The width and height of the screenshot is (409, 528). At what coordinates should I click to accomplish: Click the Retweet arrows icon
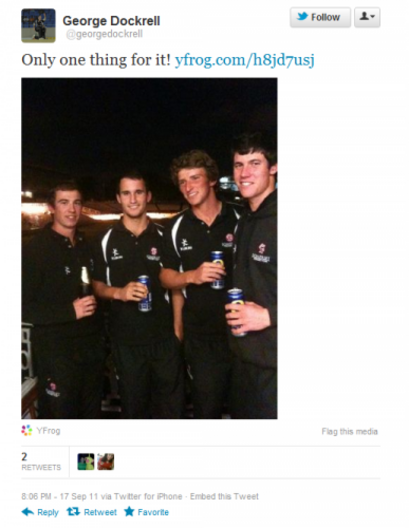pyautogui.click(x=73, y=512)
